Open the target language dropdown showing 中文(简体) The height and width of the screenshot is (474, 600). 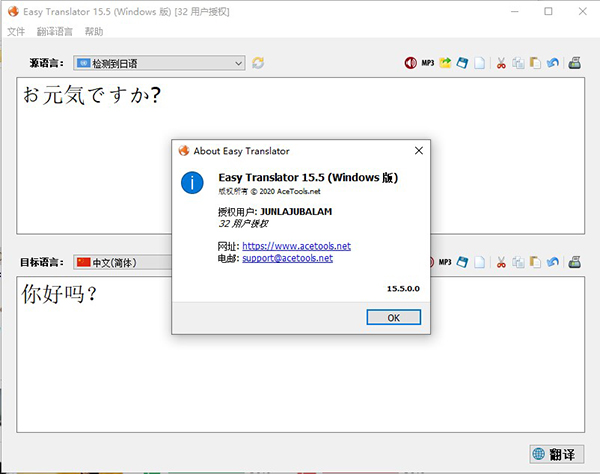[x=122, y=262]
